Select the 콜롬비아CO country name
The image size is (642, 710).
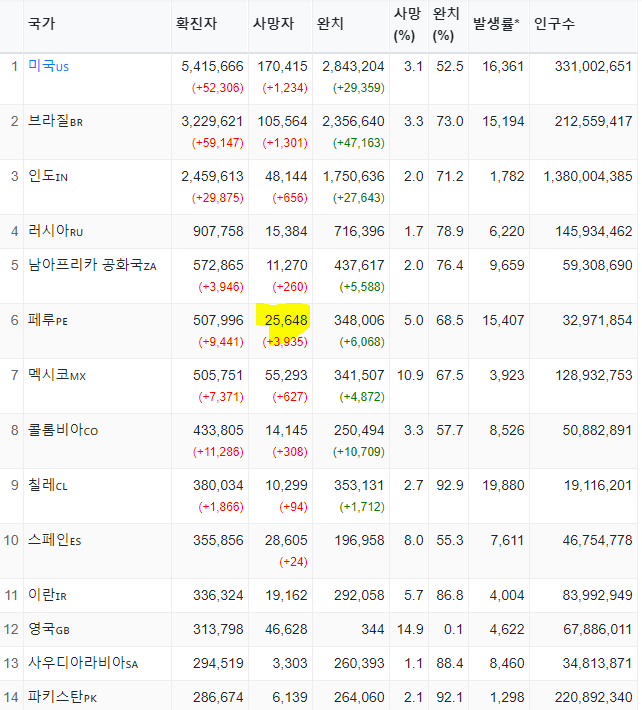(63, 430)
